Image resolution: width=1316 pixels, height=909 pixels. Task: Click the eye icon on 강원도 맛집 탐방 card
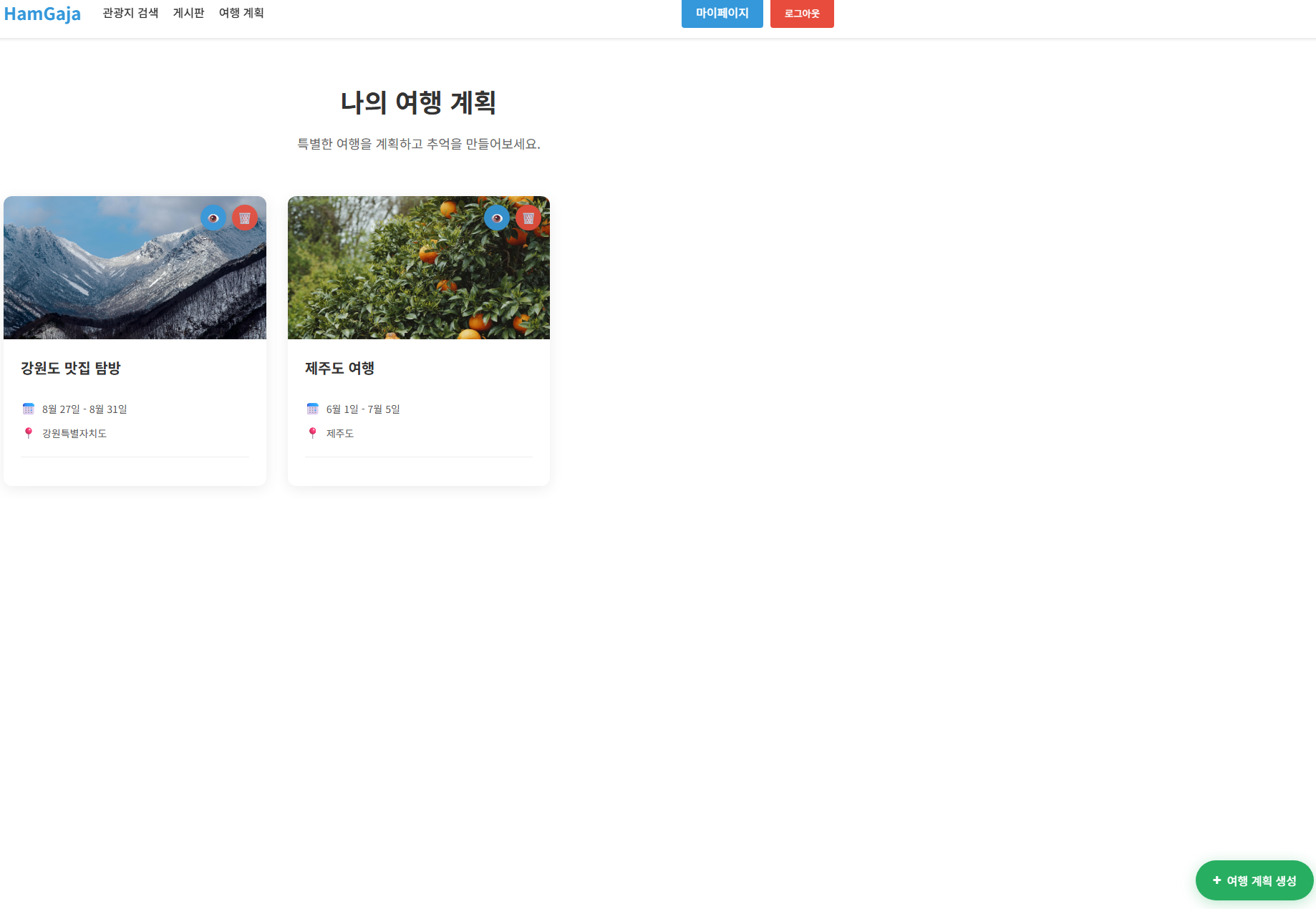click(213, 218)
